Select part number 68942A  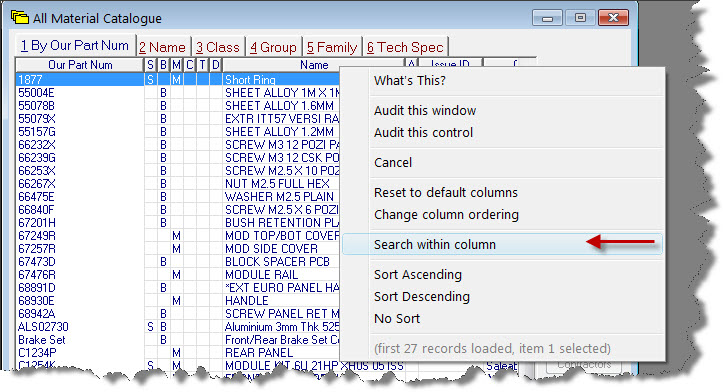36,314
